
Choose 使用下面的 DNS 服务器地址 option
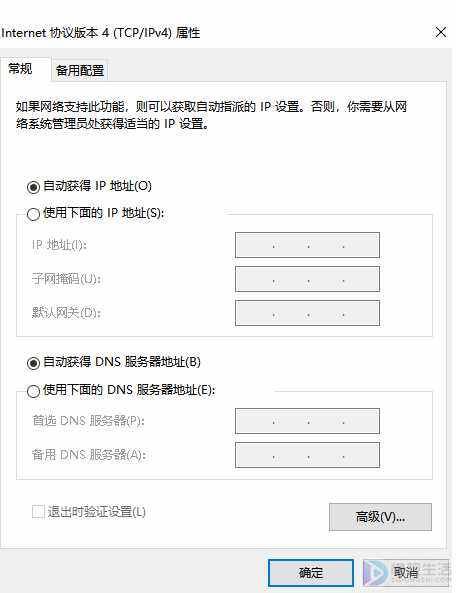pos(33,391)
